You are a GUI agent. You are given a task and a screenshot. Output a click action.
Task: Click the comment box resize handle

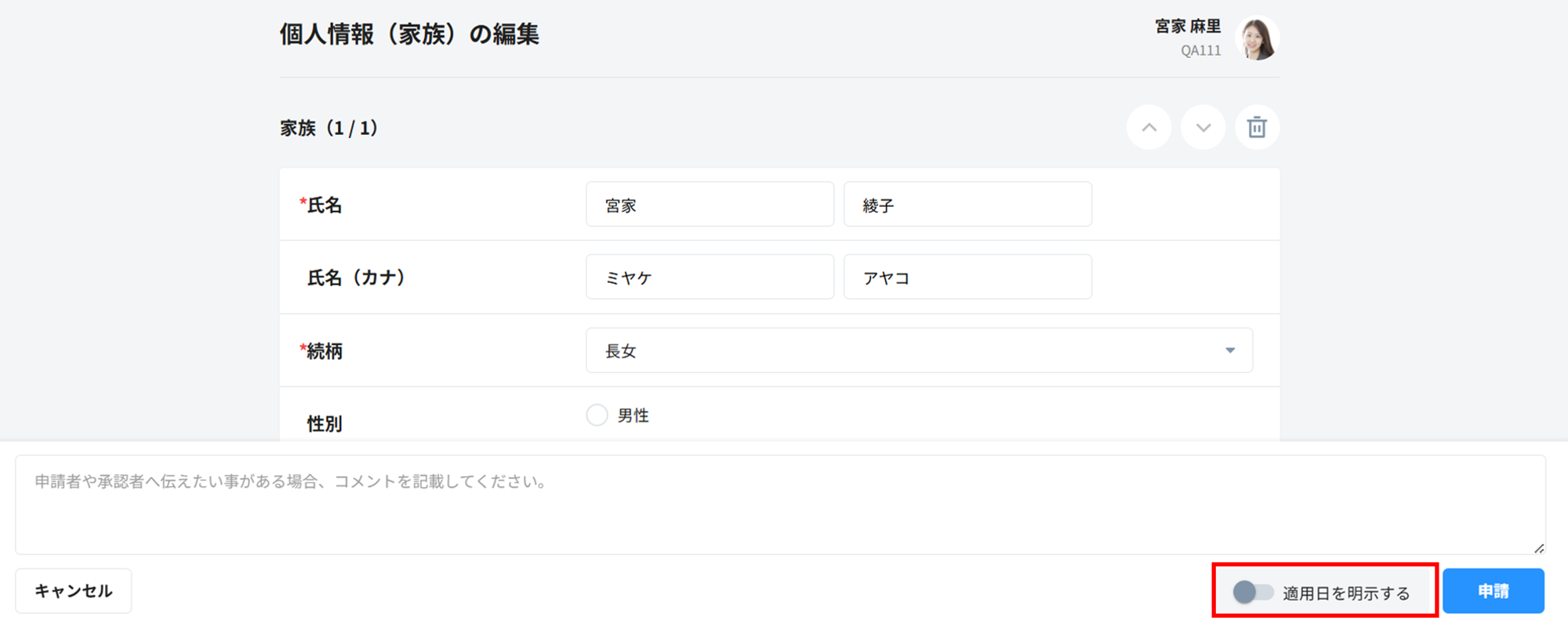[x=1539, y=548]
